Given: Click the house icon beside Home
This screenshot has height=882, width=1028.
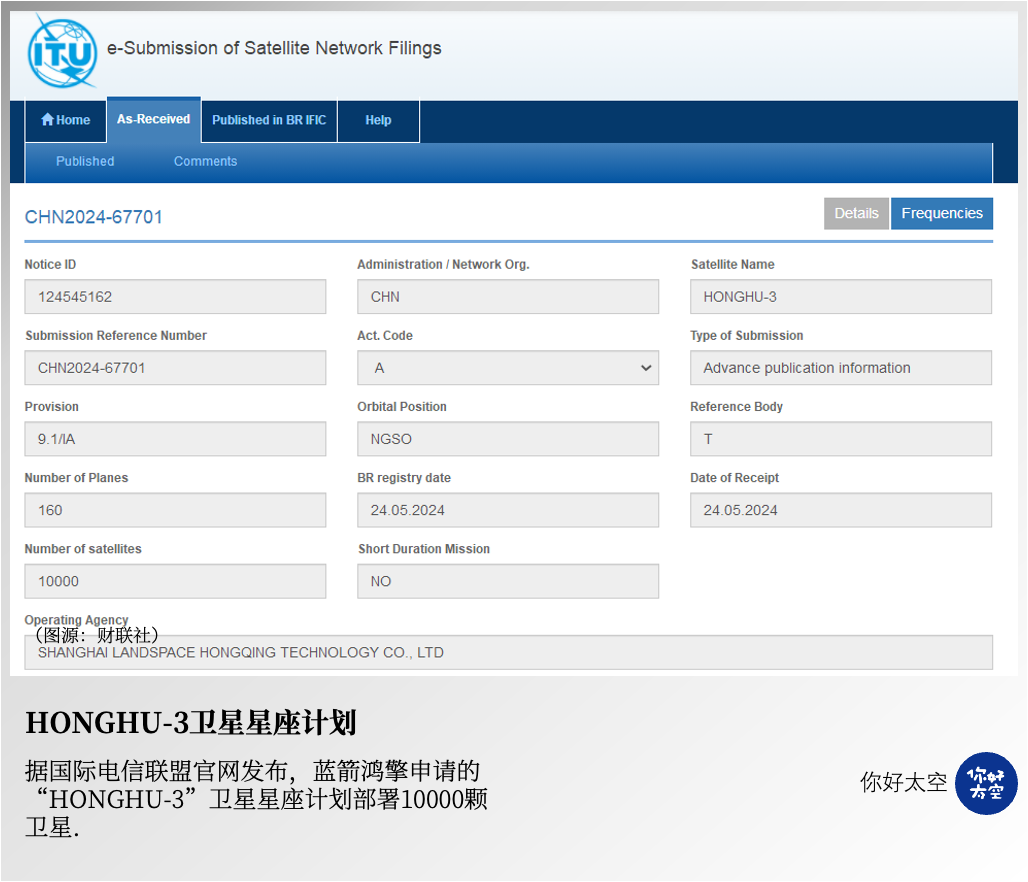Looking at the screenshot, I should [x=47, y=119].
